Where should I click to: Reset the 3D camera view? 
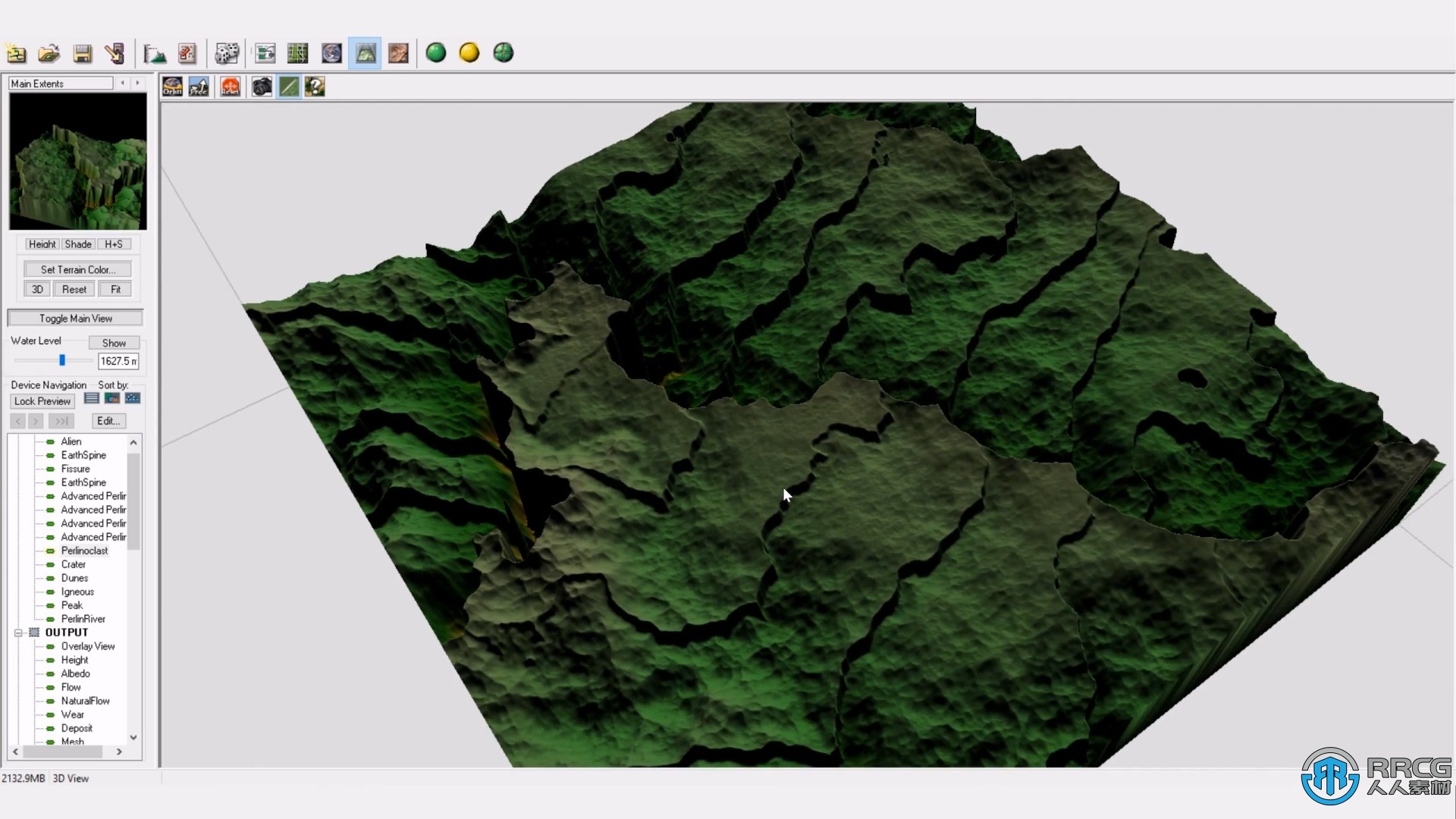(x=231, y=86)
